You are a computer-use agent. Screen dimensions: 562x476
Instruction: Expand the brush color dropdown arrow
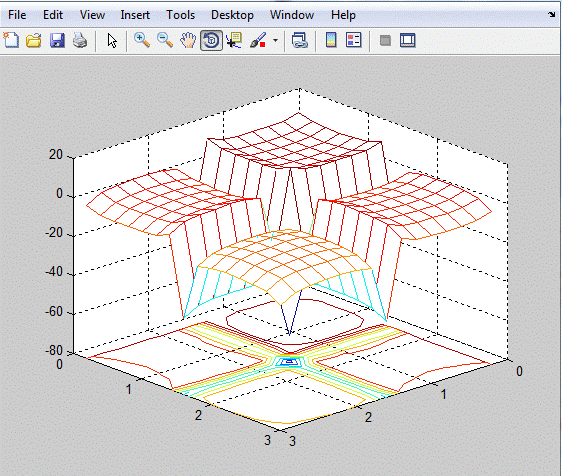275,40
